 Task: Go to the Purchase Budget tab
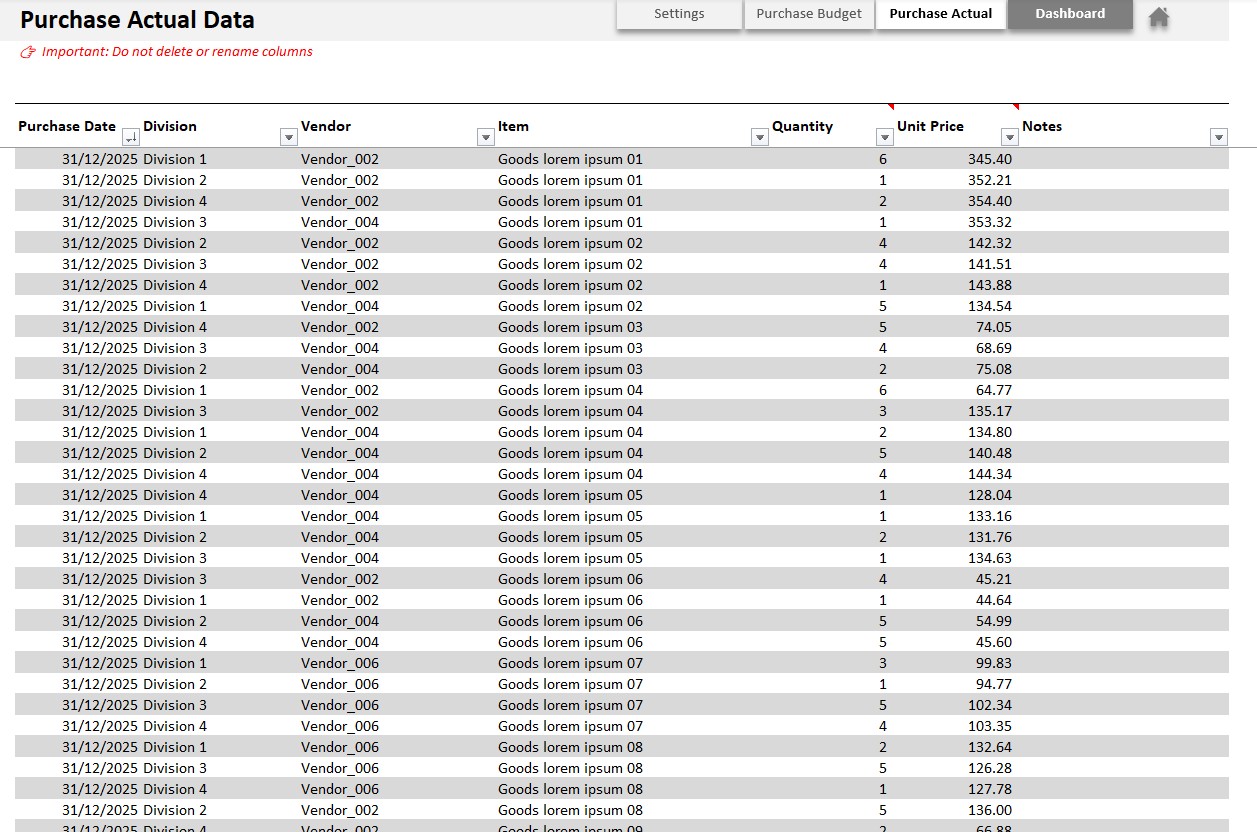(x=809, y=14)
